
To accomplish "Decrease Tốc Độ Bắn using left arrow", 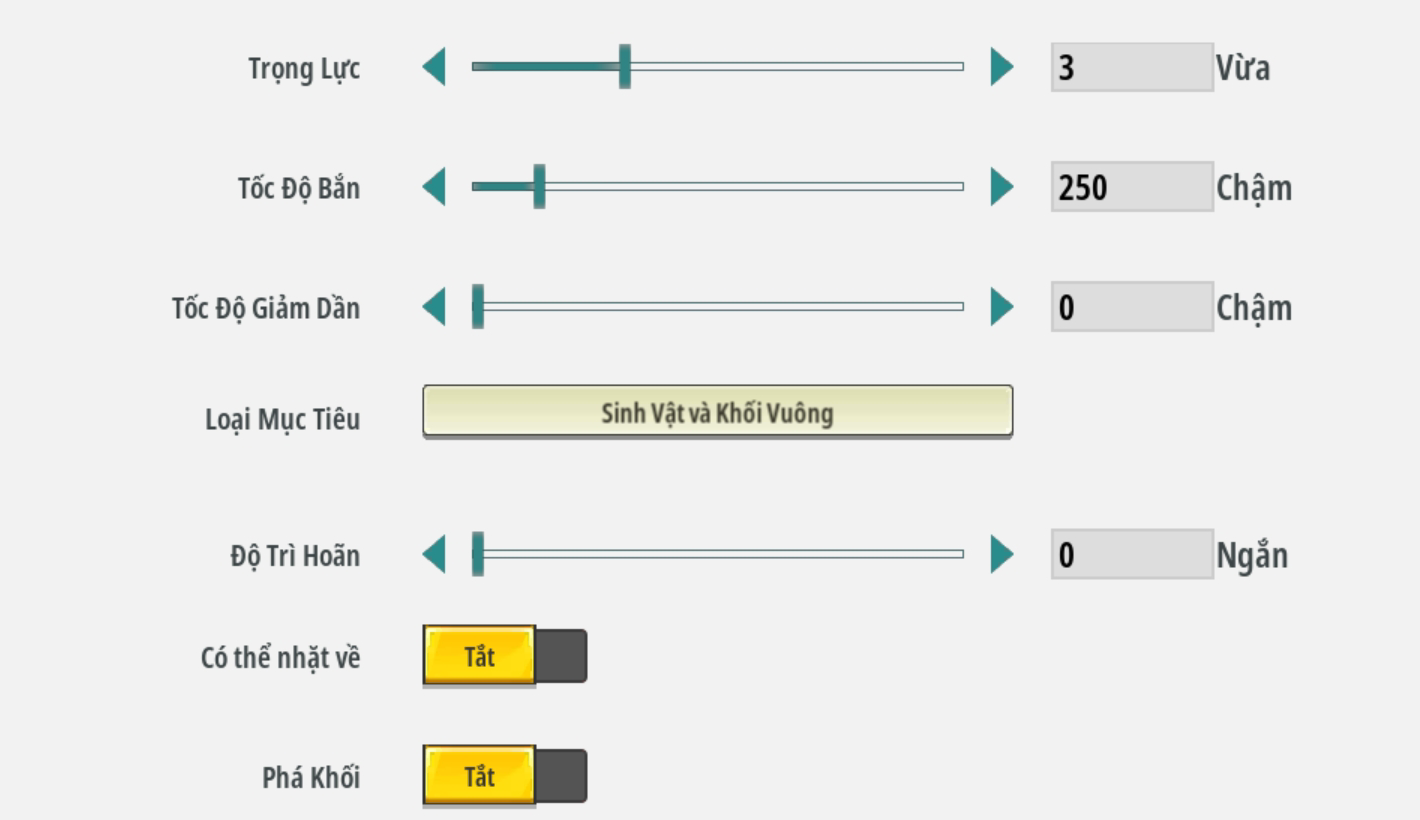I will pos(435,187).
